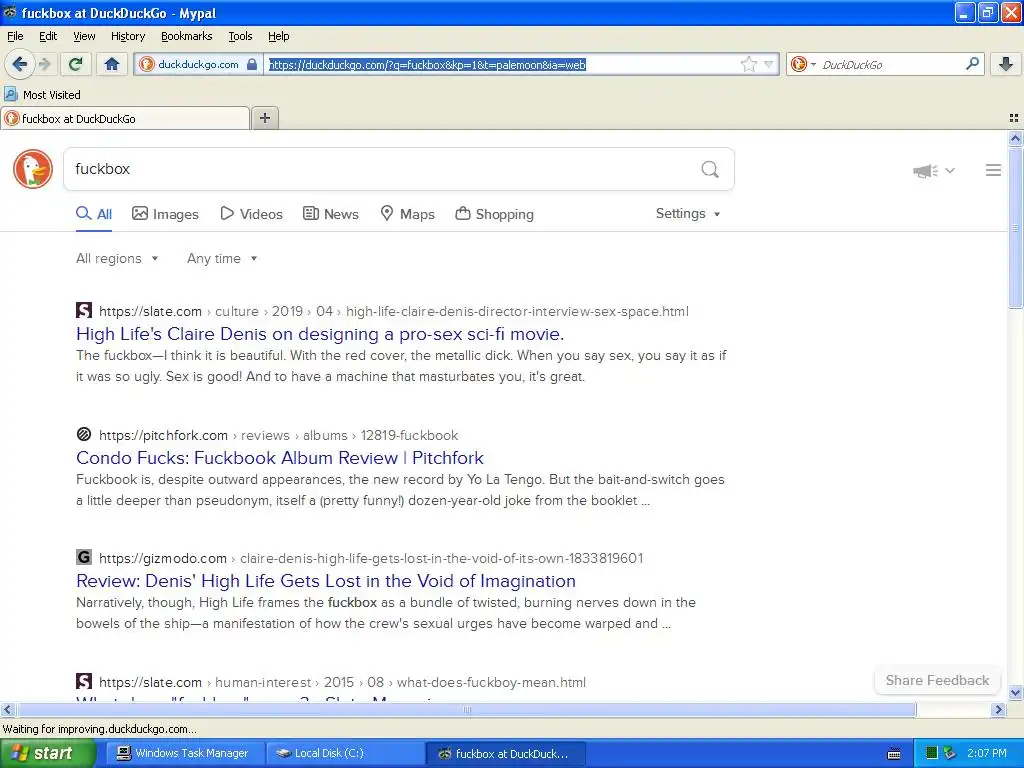Click the 2:07 PM clock
This screenshot has height=768, width=1024.
click(x=986, y=753)
